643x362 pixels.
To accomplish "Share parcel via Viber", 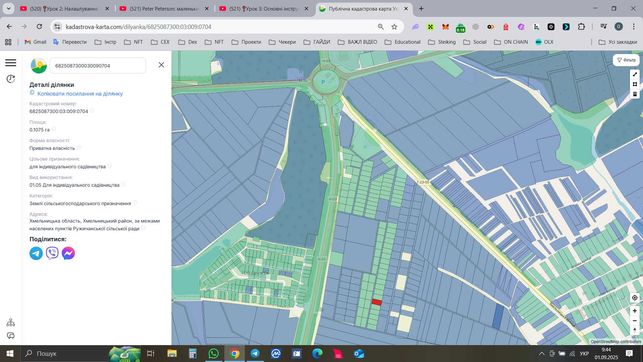I will click(x=52, y=253).
